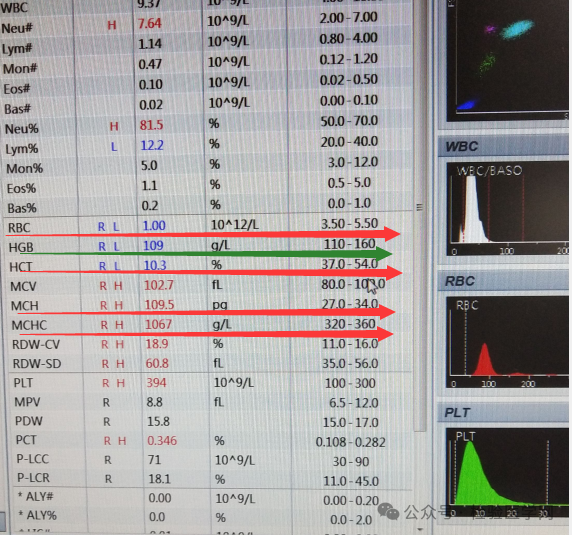Image resolution: width=572 pixels, height=535 pixels.
Task: Click the scrollbar down arrow below results
Action: [420, 529]
